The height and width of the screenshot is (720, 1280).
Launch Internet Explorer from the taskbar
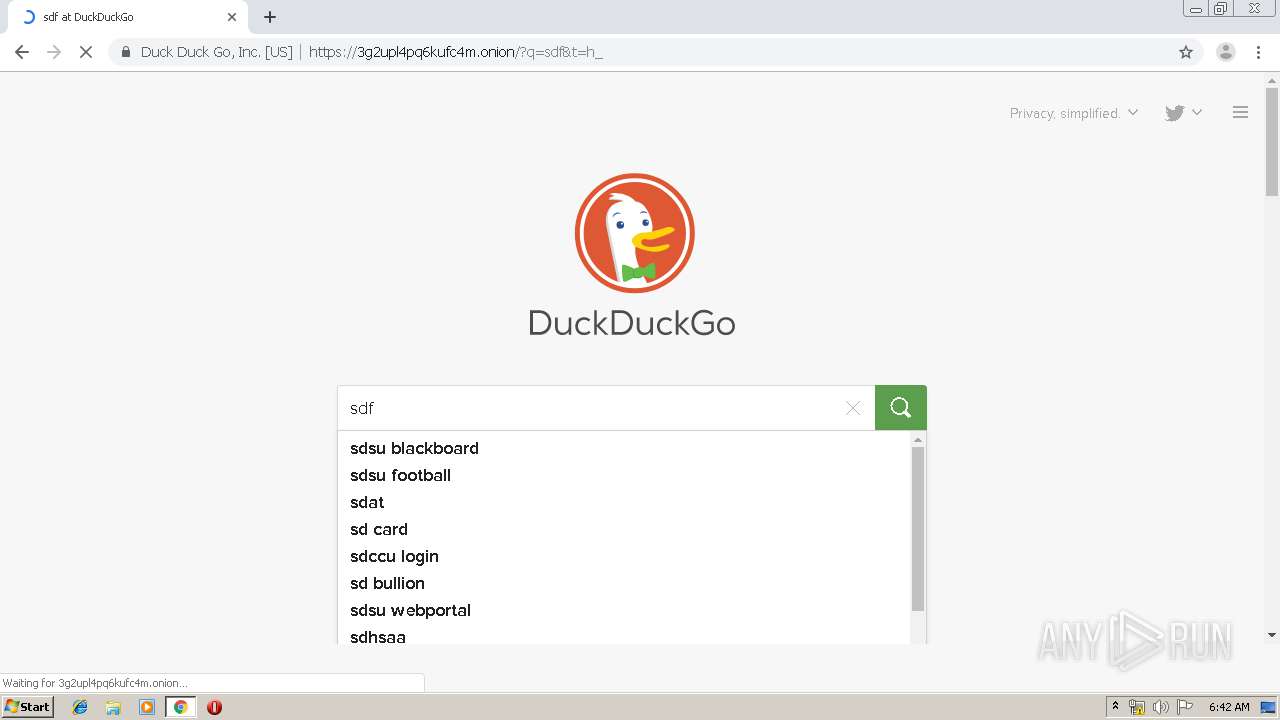[x=80, y=707]
